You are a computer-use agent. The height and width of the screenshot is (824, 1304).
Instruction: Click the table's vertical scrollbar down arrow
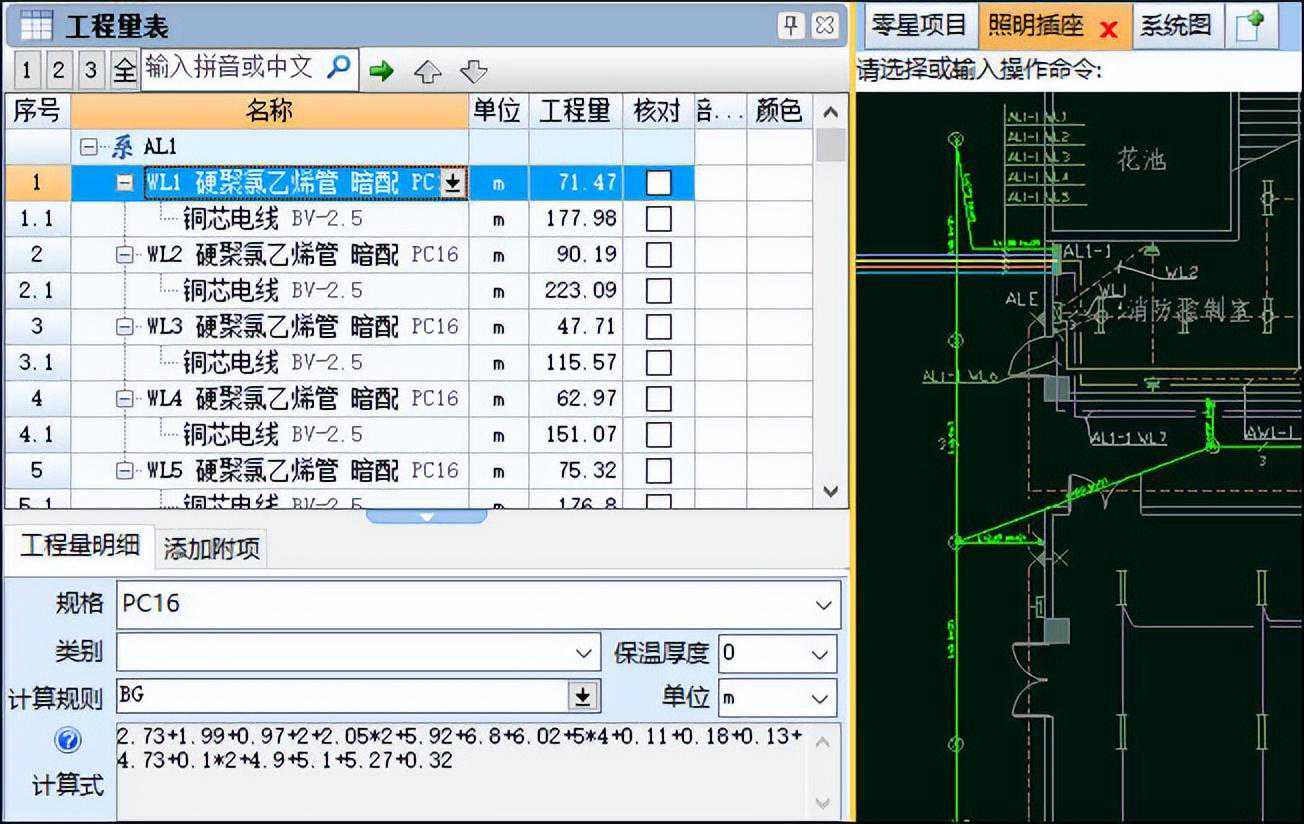coord(830,490)
